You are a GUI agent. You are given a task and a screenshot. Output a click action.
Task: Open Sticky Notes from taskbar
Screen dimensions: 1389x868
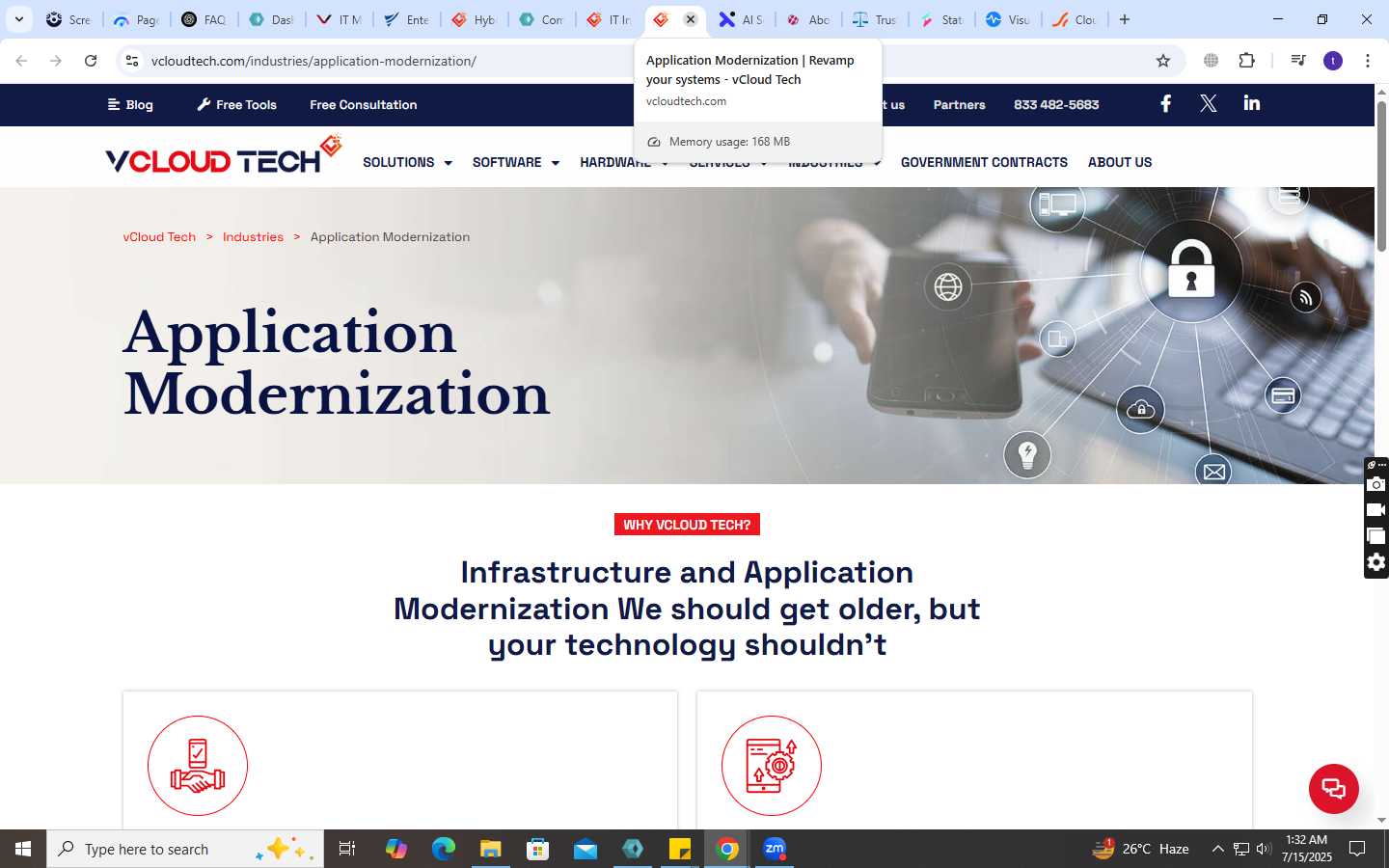[x=680, y=849]
